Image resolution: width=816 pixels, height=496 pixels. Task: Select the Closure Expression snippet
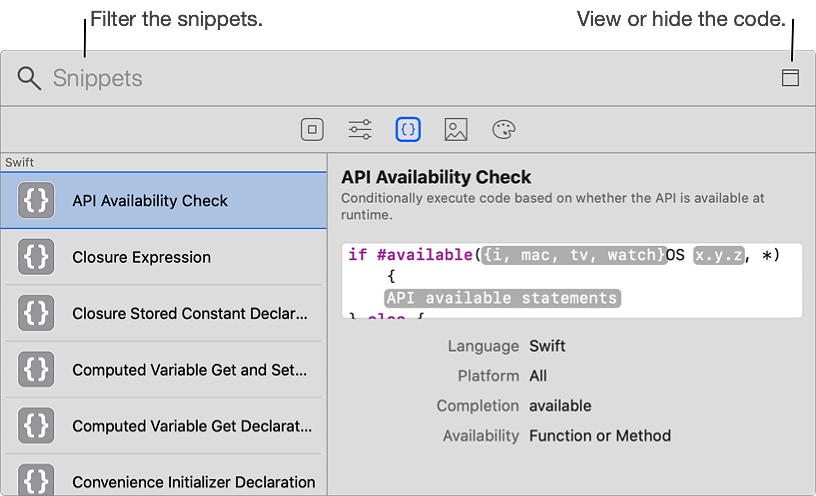163,257
